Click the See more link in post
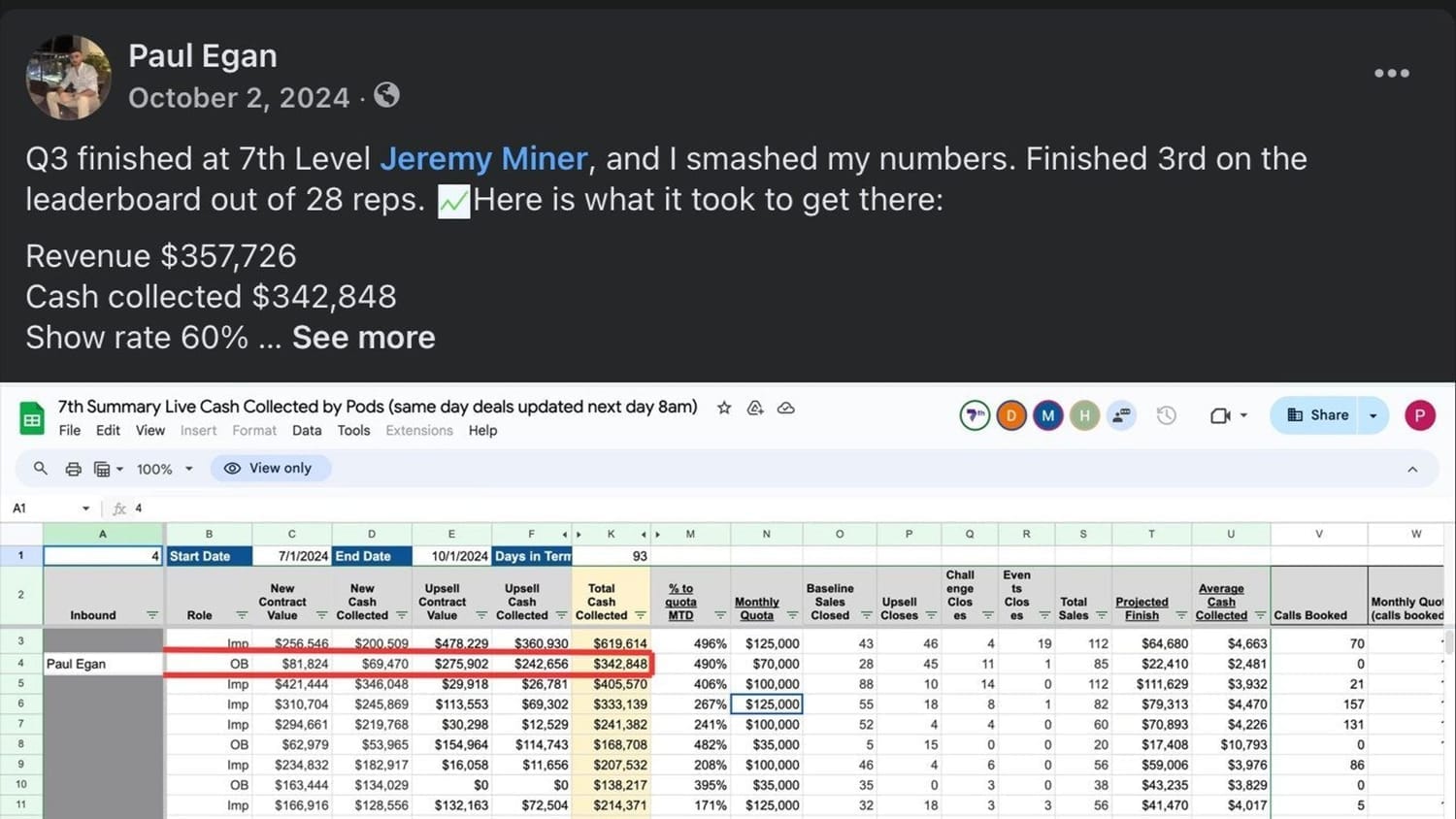Screen dimensions: 1456x819 coord(363,338)
